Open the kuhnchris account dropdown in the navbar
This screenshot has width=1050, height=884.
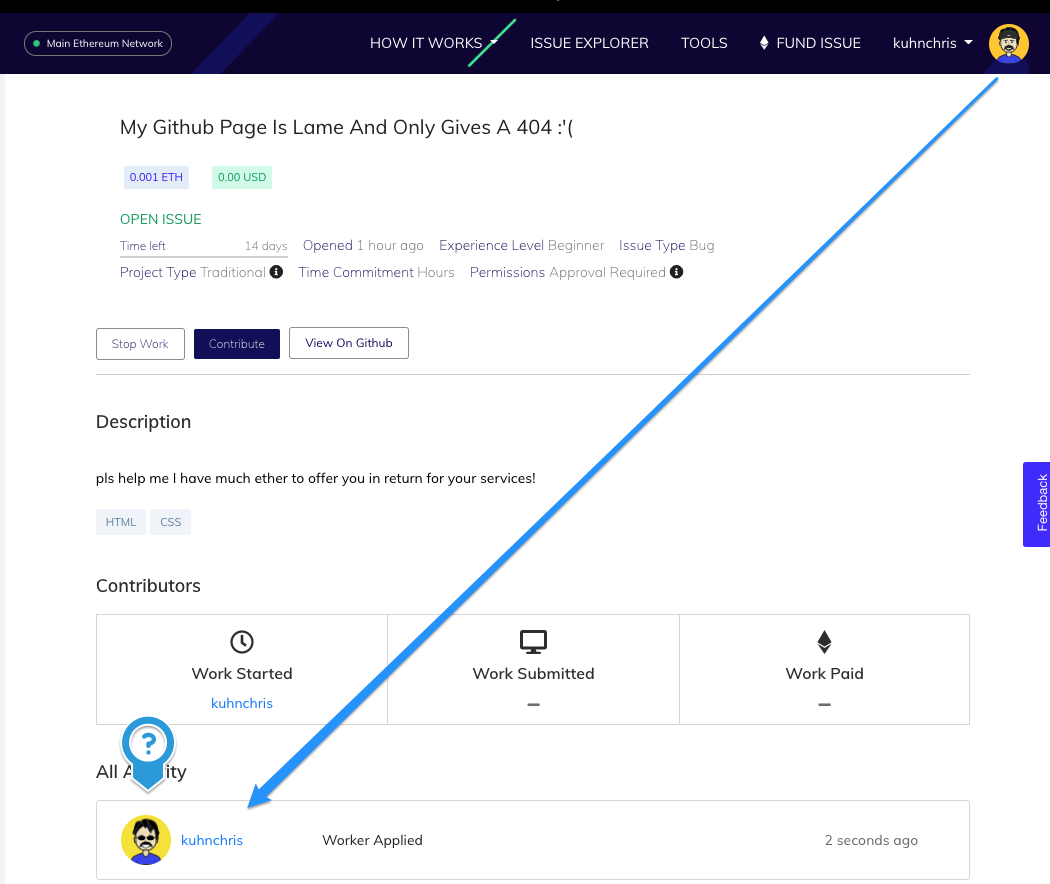933,43
